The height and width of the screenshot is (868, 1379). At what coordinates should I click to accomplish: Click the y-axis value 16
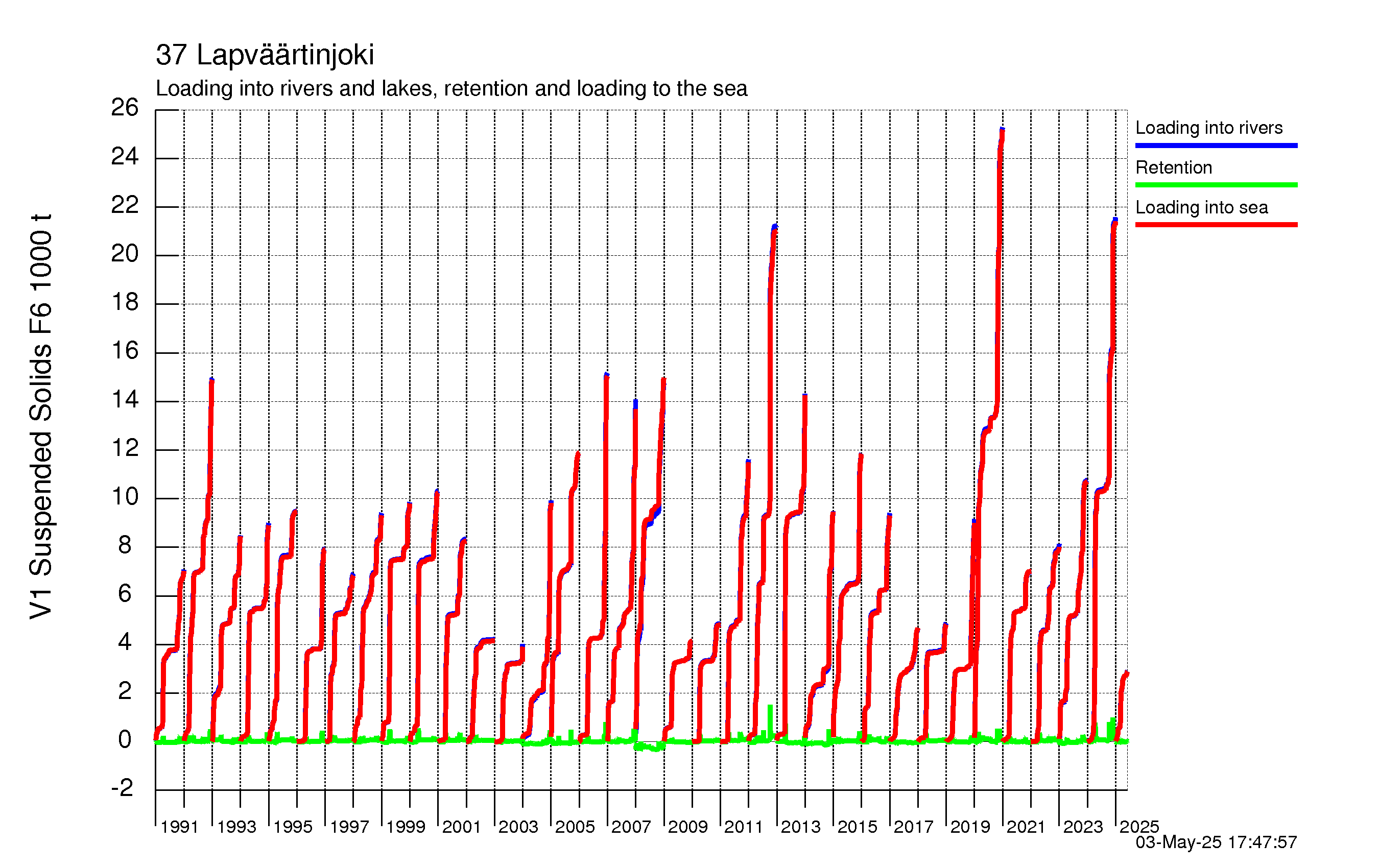[125, 351]
